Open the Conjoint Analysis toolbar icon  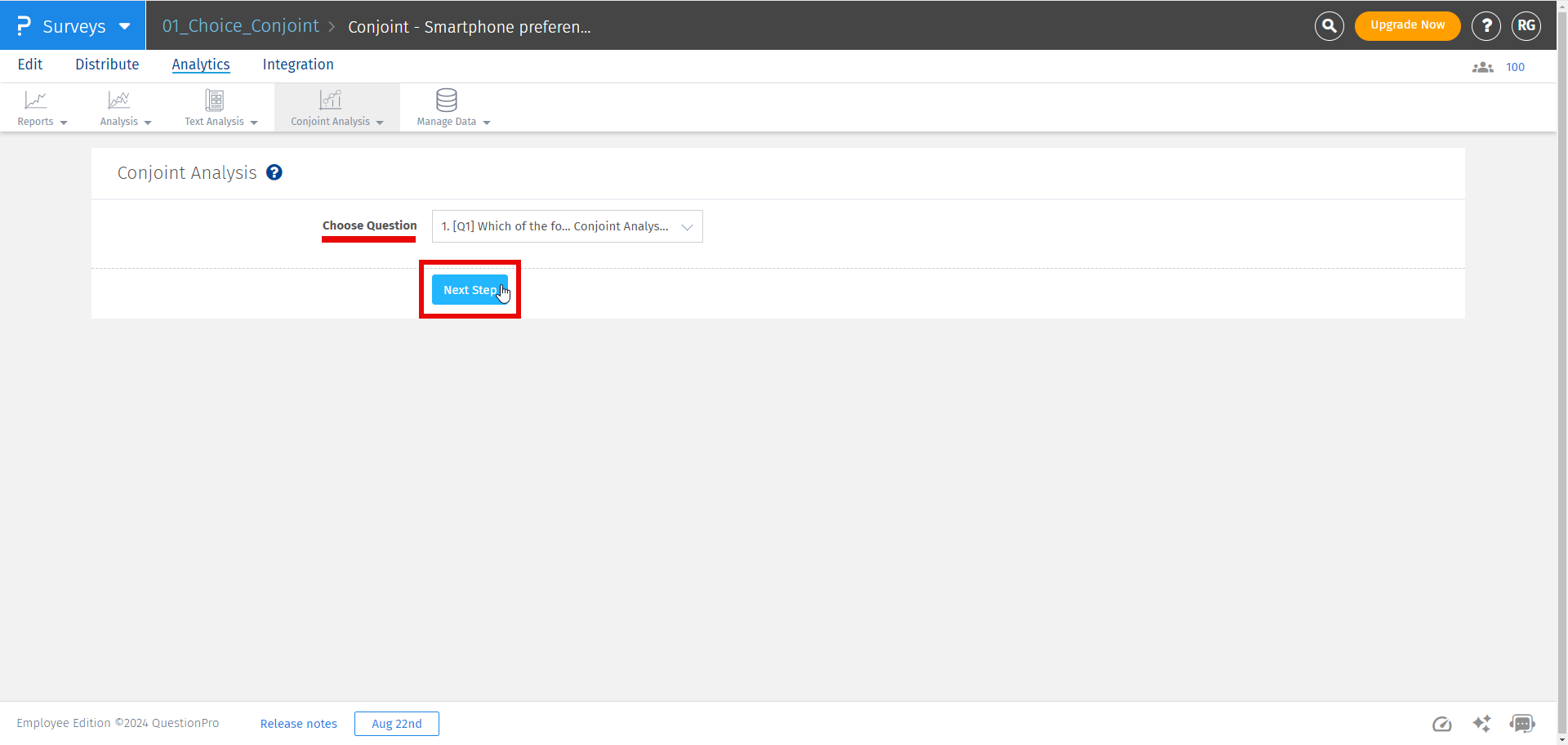pyautogui.click(x=331, y=100)
